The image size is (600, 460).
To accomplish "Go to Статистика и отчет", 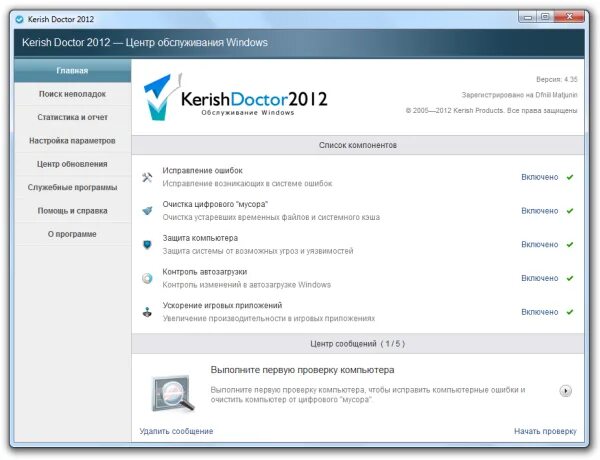I will (72, 117).
